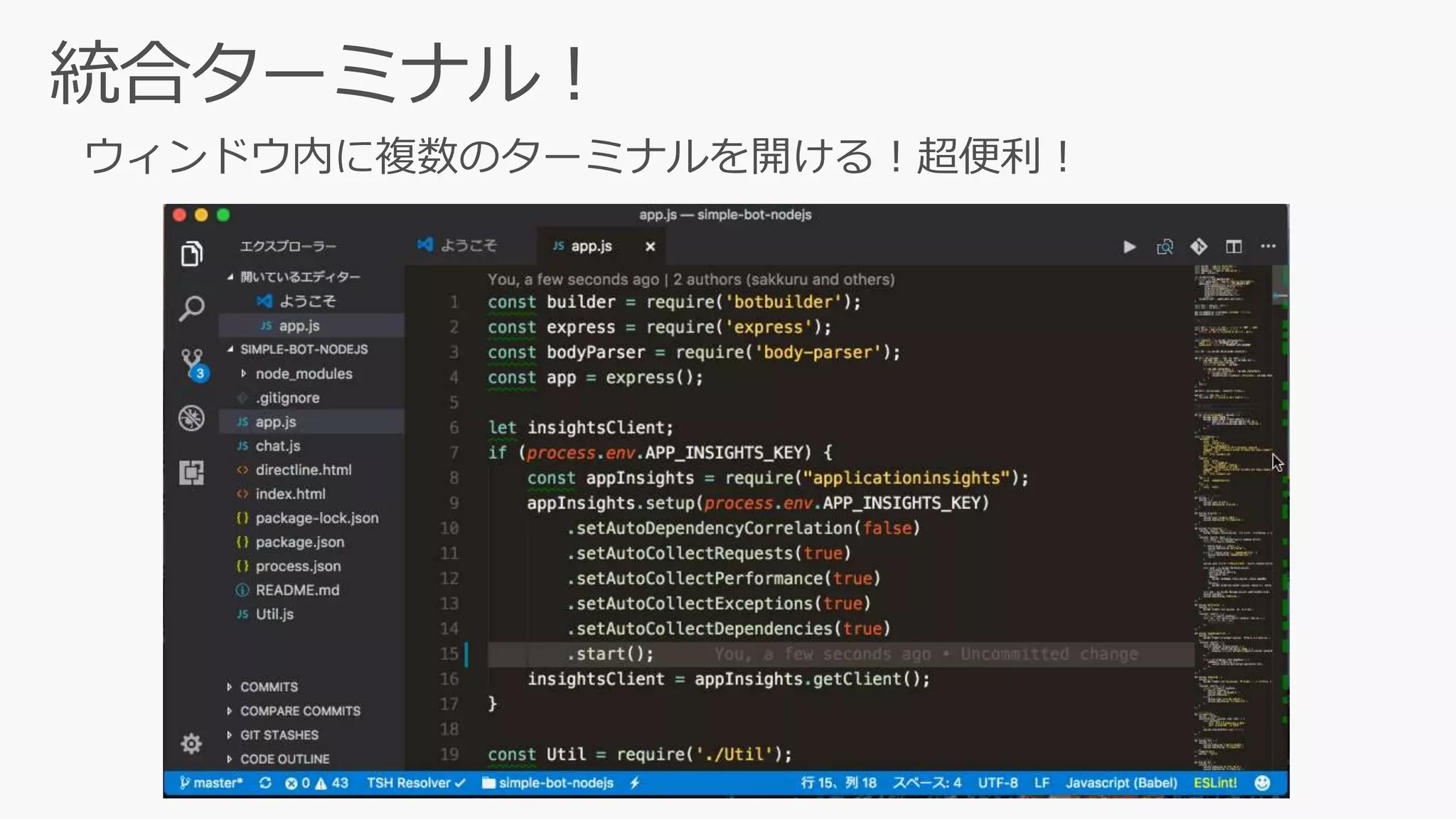
Task: Click the Javascript (Babel) language mode
Action: coord(1121,783)
